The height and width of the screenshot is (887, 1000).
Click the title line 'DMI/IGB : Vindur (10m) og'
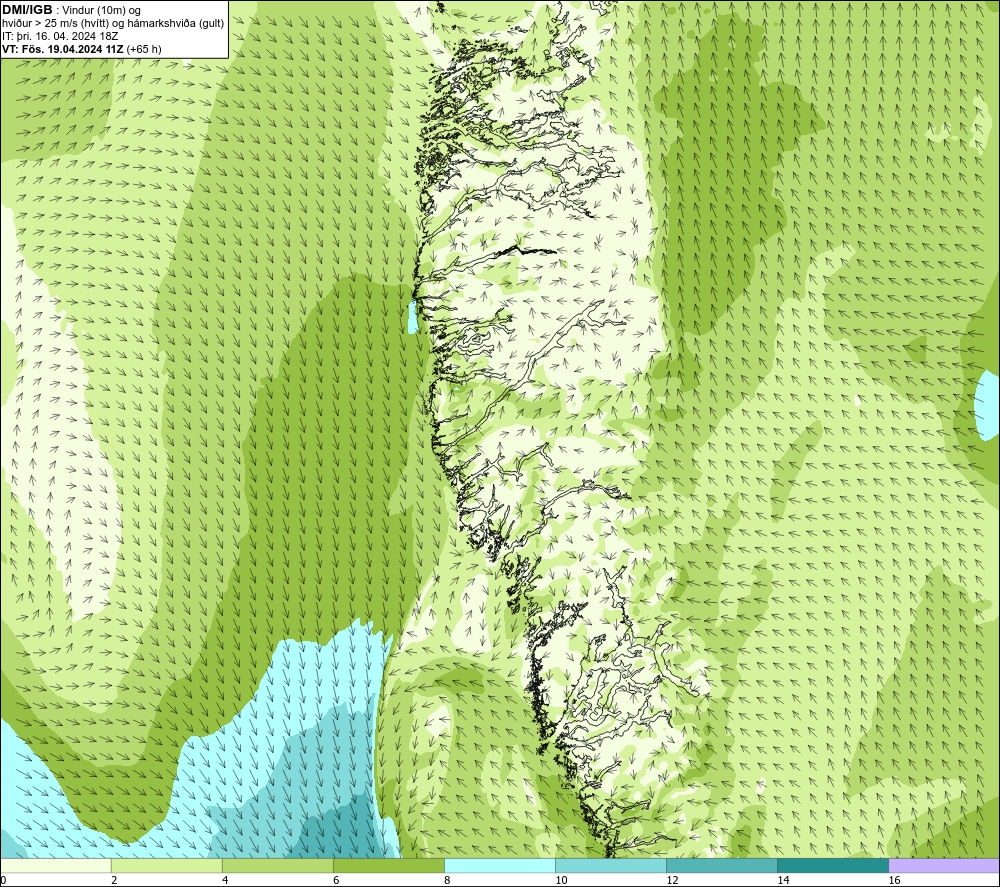[71, 10]
